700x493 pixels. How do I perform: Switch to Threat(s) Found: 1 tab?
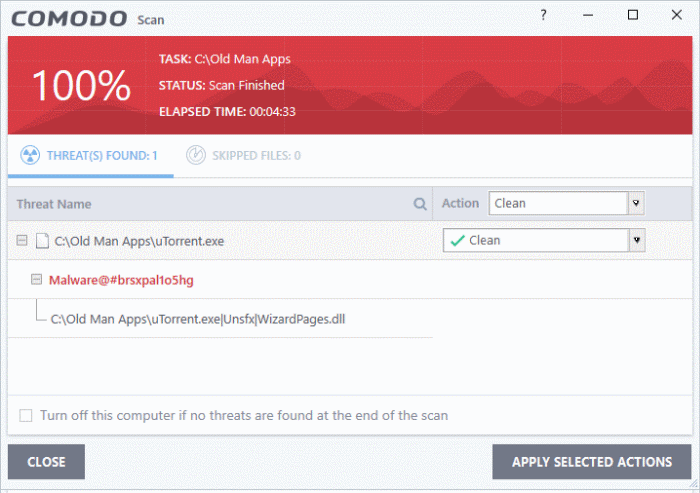tap(91, 155)
